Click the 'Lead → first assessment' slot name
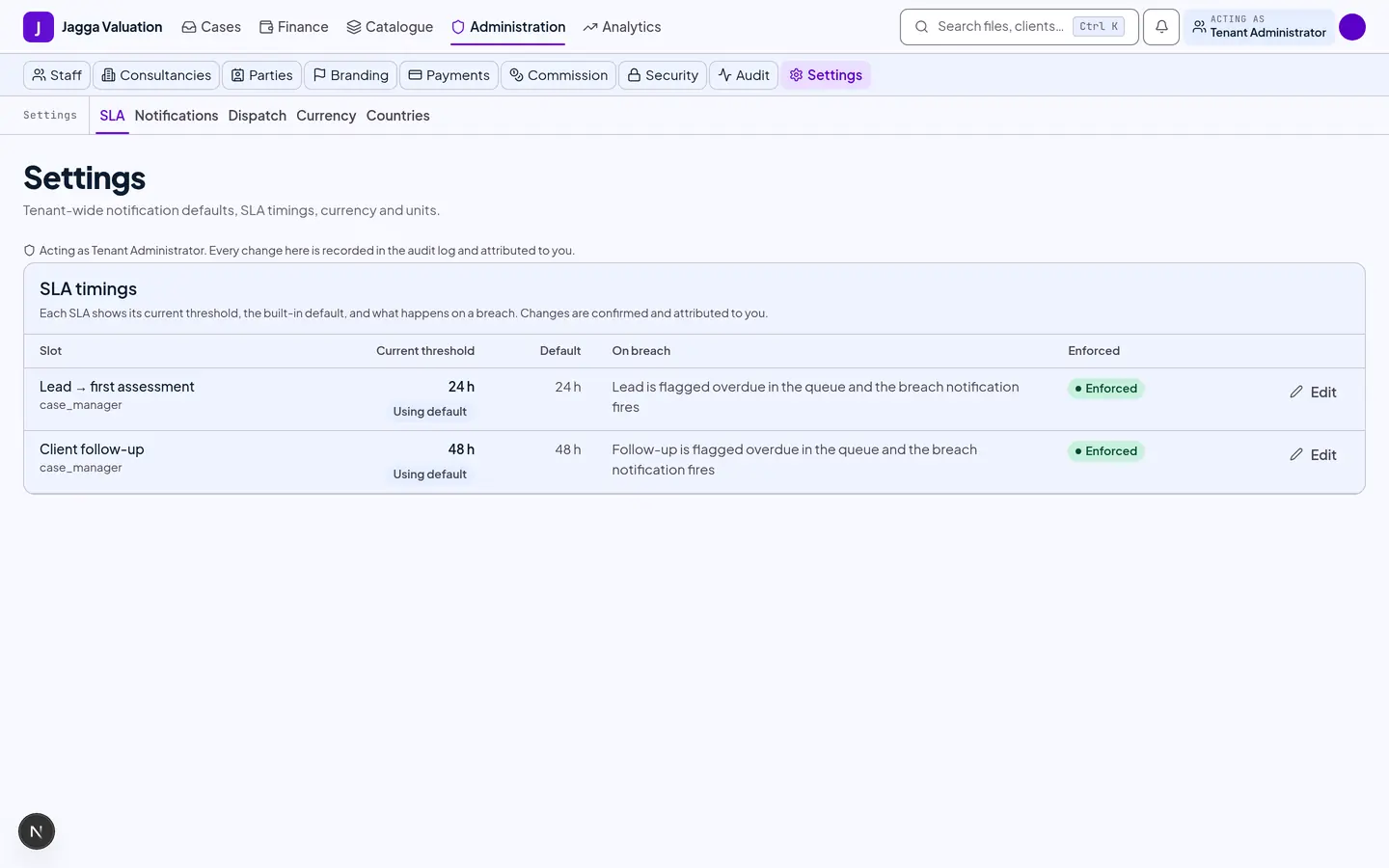This screenshot has height=868, width=1389. click(x=117, y=387)
